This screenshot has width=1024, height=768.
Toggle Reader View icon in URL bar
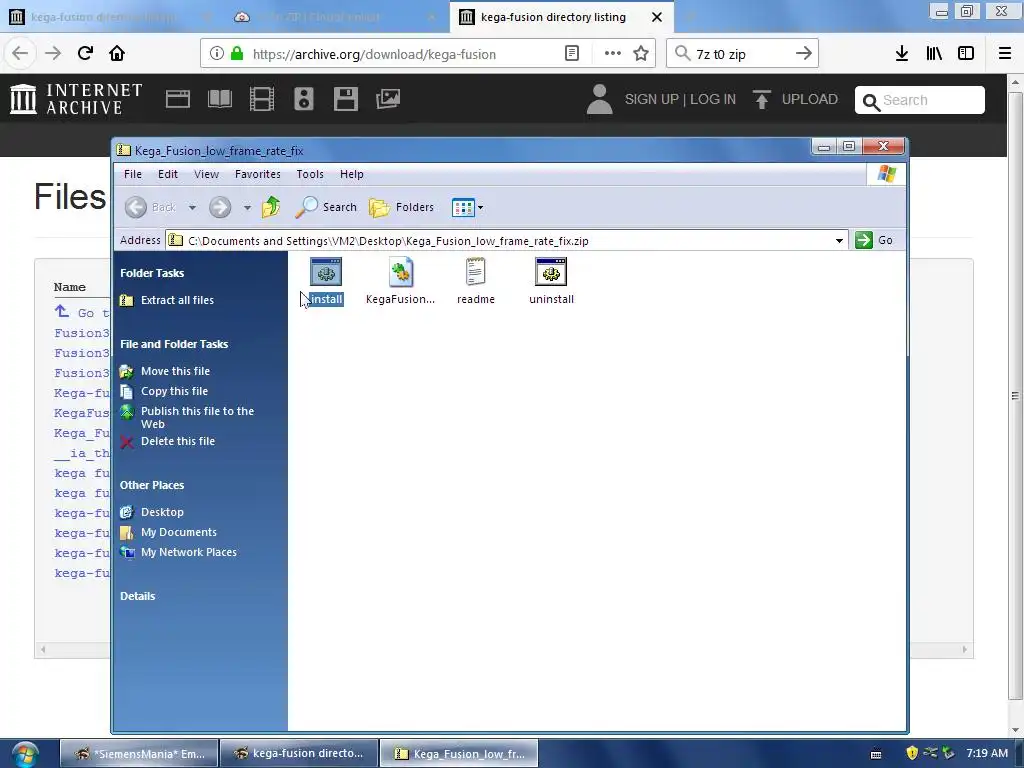pos(571,54)
